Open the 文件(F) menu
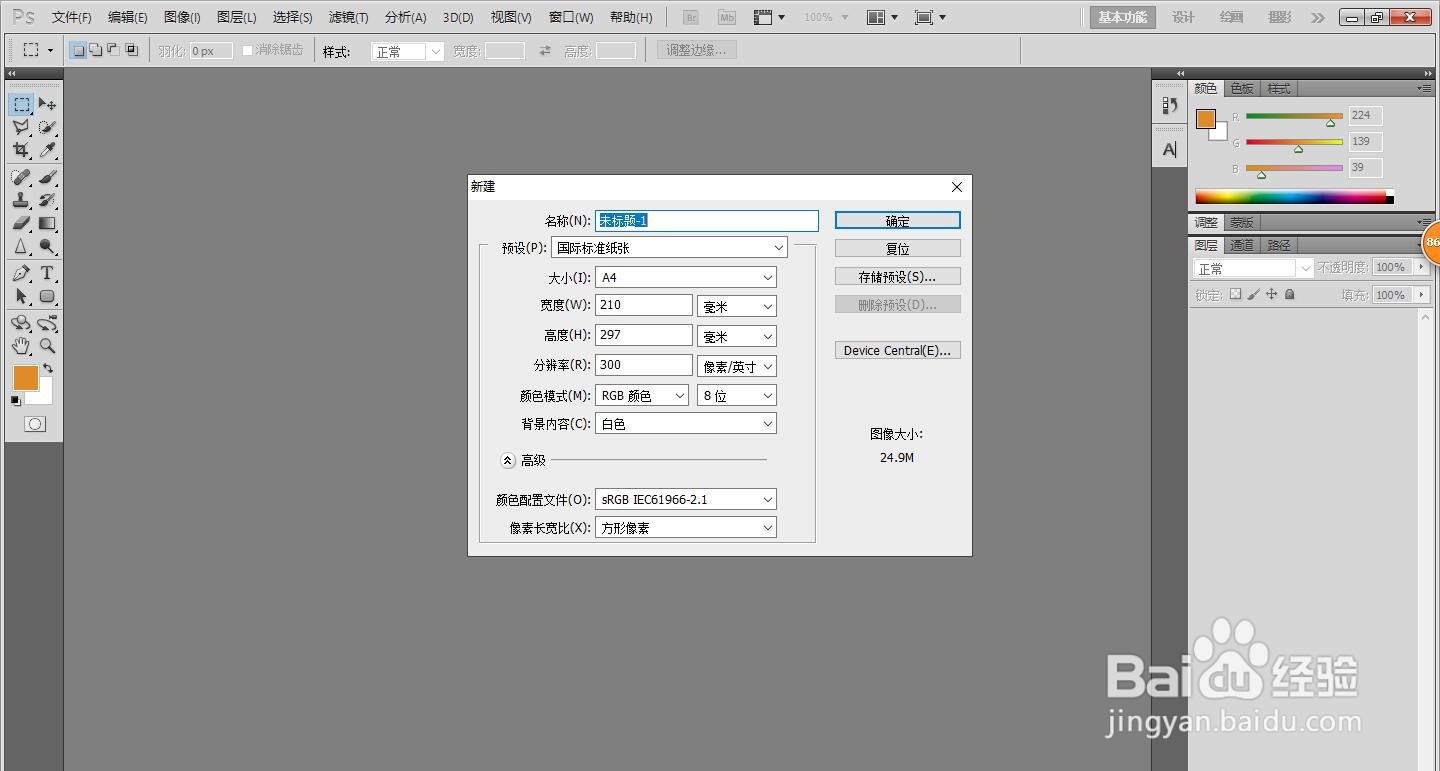Image resolution: width=1440 pixels, height=771 pixels. pos(71,17)
